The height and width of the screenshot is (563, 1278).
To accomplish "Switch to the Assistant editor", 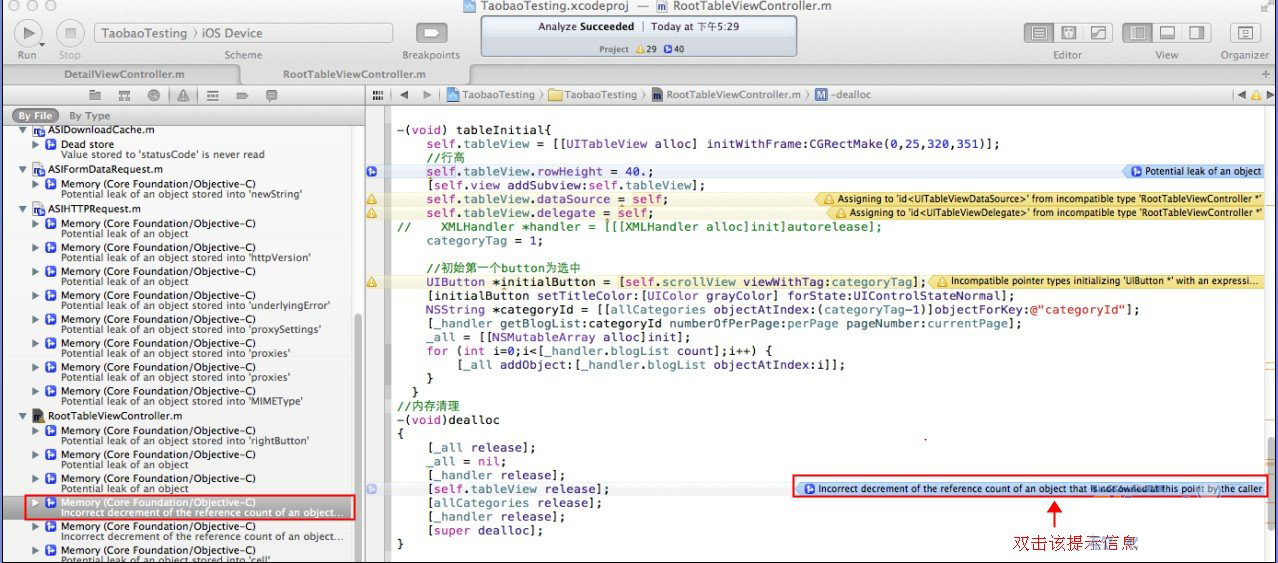I will coord(1069,33).
